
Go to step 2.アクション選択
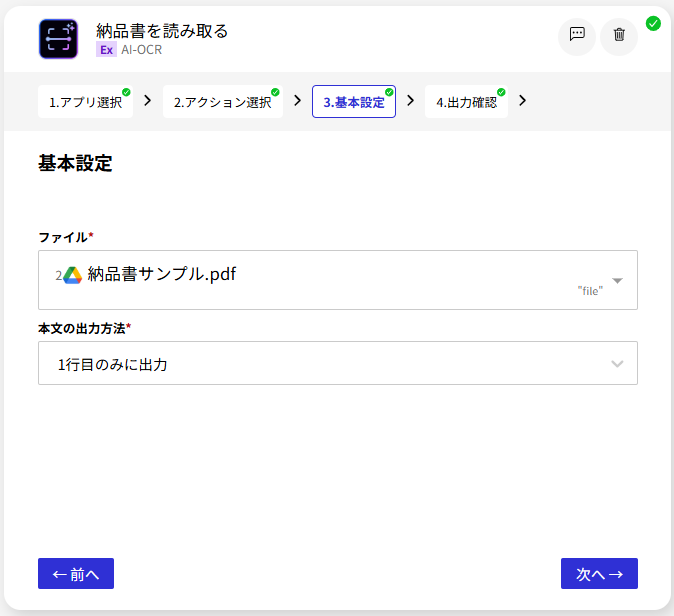point(223,102)
